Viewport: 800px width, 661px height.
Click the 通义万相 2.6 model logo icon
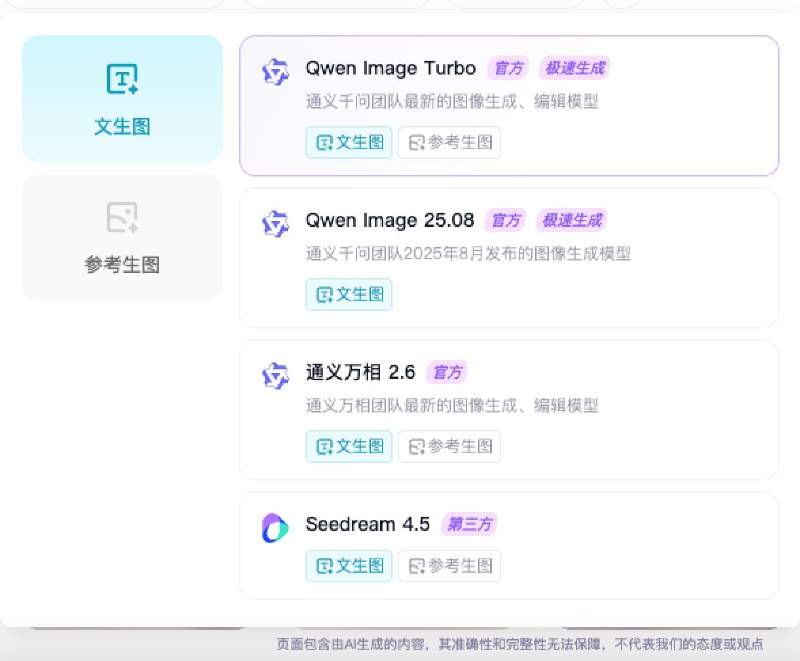274,375
